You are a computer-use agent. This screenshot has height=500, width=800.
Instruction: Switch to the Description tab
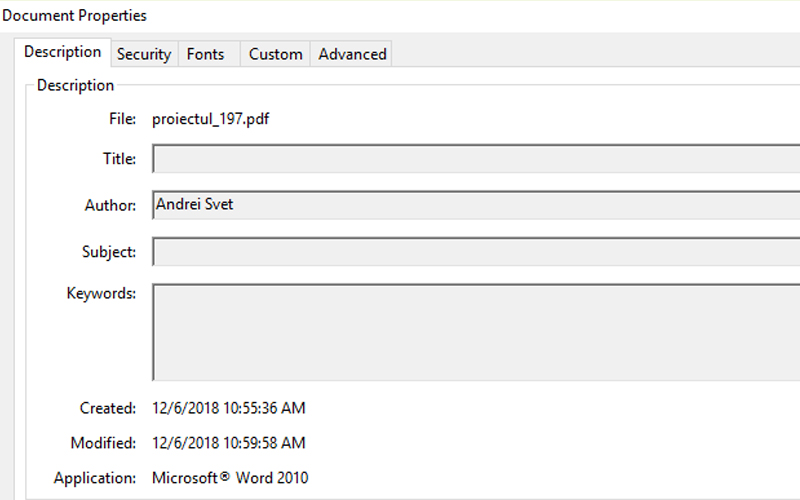(62, 52)
